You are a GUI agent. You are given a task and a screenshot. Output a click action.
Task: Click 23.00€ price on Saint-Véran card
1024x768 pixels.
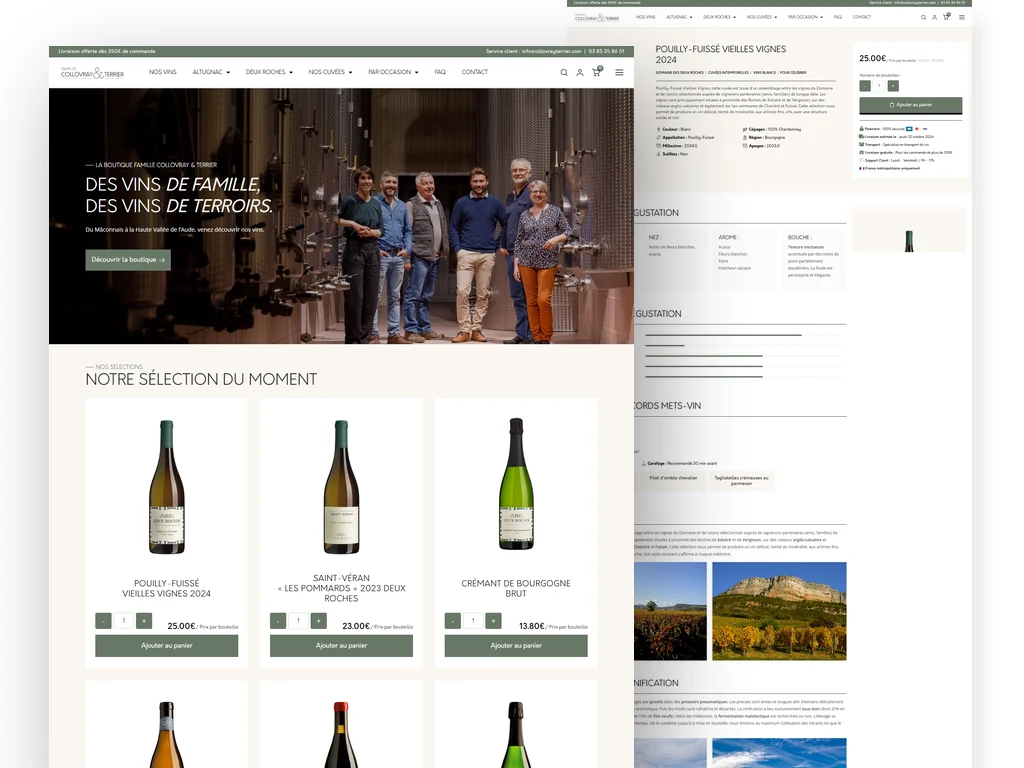(356, 626)
